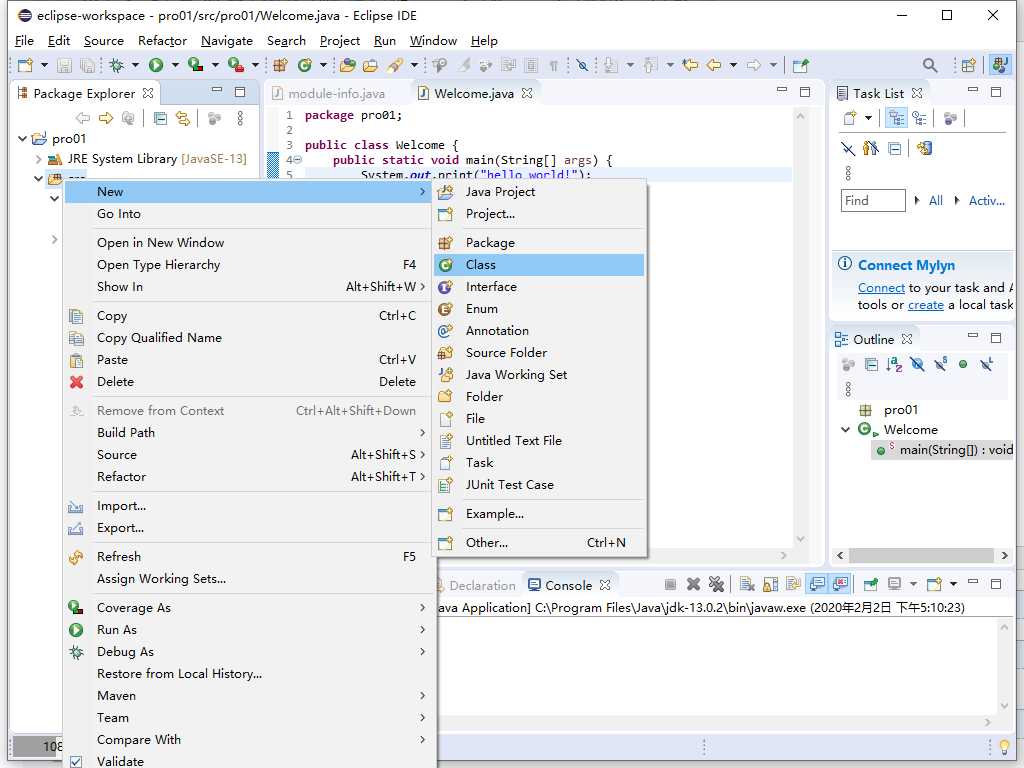Open Run button dropdown arrow
This screenshot has width=1024, height=768.
point(175,65)
